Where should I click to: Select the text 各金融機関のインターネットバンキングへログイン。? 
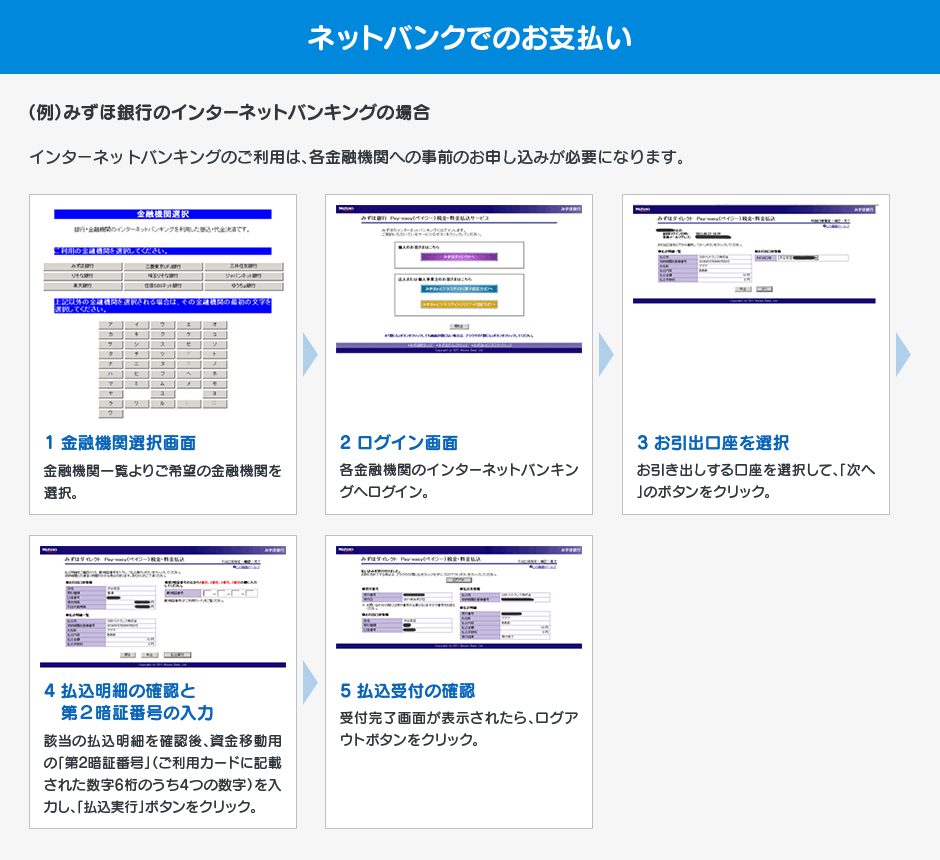click(459, 481)
